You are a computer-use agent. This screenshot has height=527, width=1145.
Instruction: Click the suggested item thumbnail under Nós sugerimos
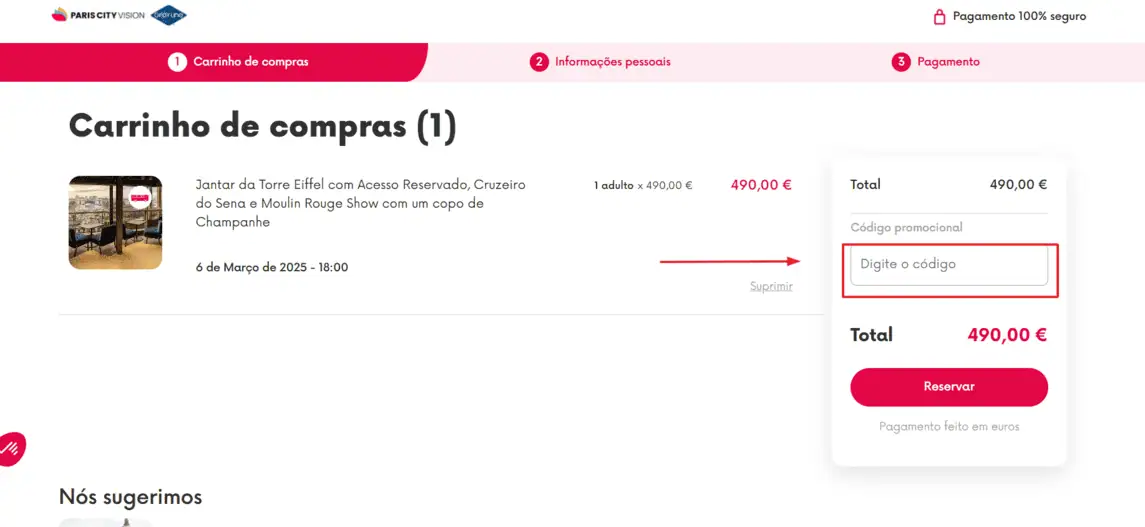click(x=106, y=523)
